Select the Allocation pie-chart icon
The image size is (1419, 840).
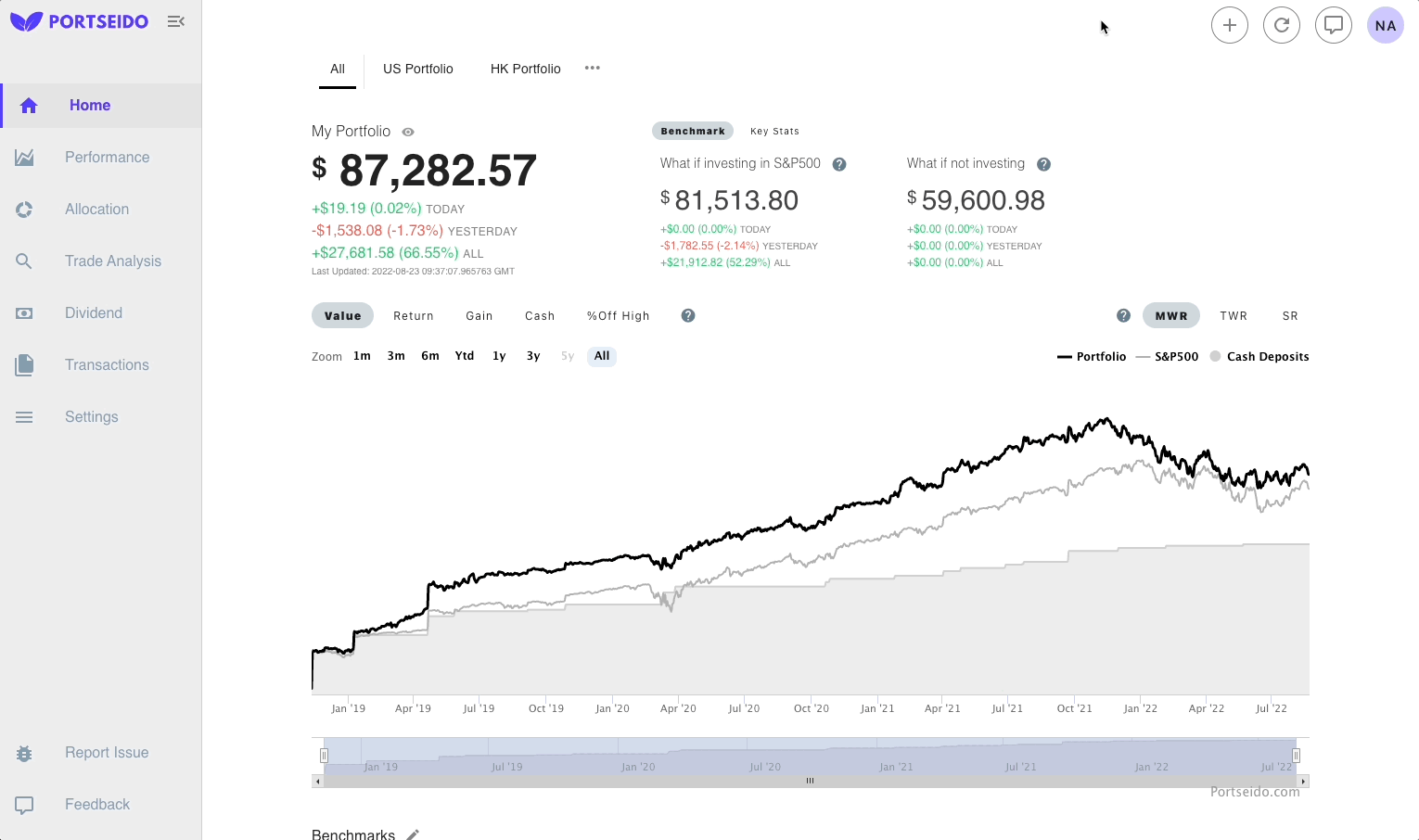click(24, 209)
